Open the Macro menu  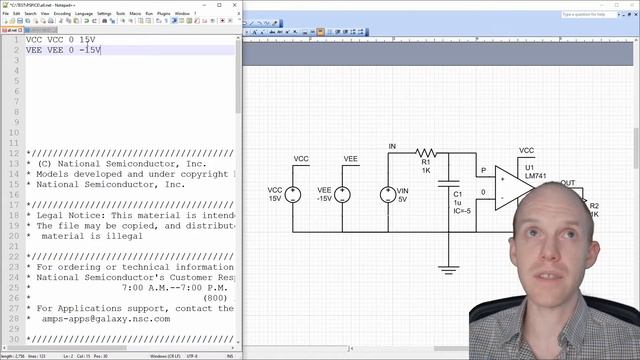coord(135,13)
